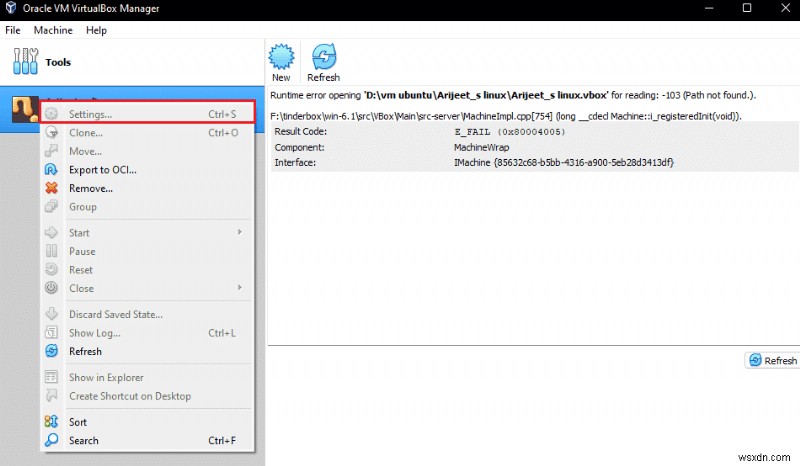The width and height of the screenshot is (800, 466).
Task: Click the Move icon in context menu
Action: (51, 151)
